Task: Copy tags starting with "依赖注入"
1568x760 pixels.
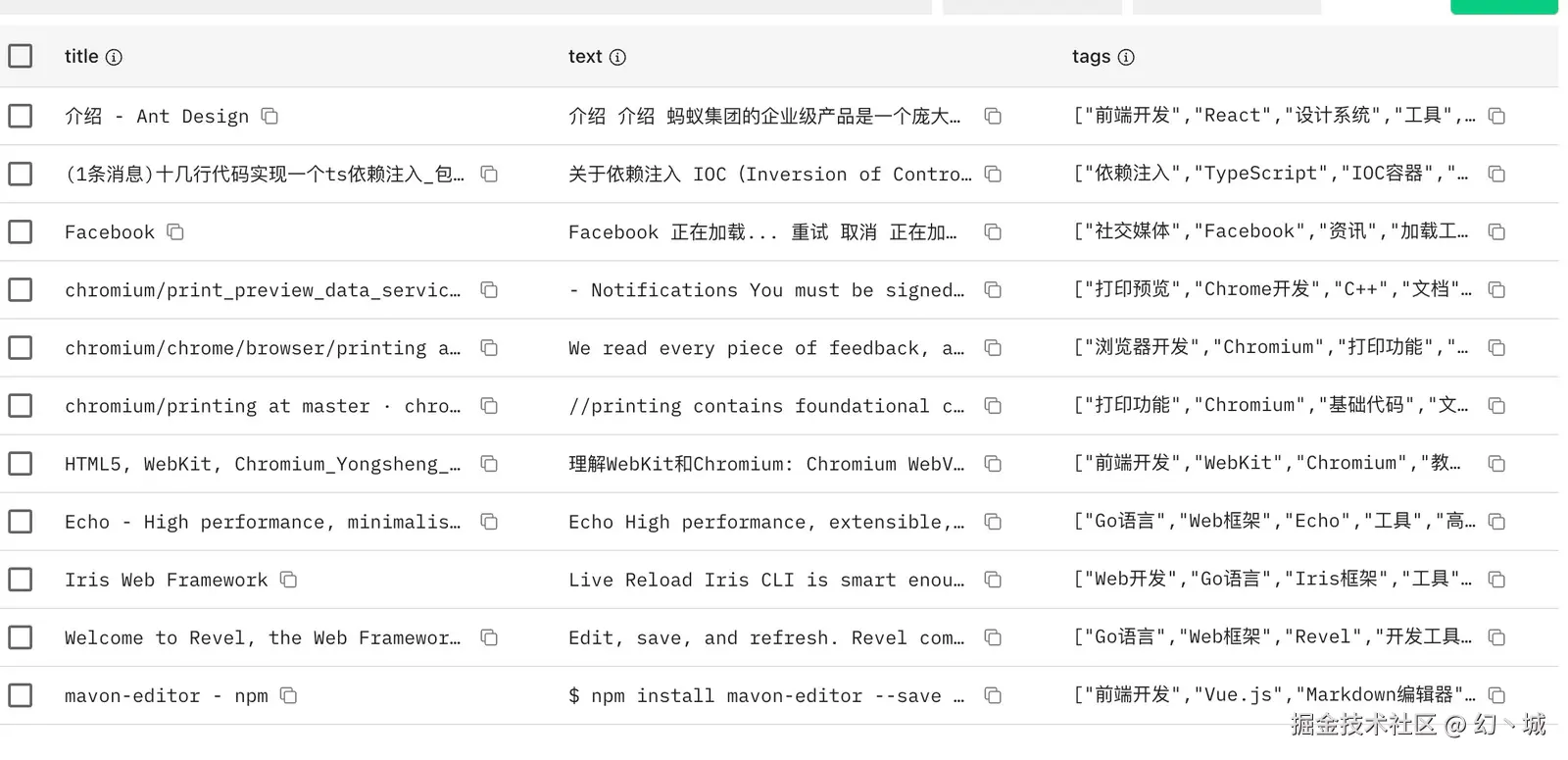Action: point(1496,175)
